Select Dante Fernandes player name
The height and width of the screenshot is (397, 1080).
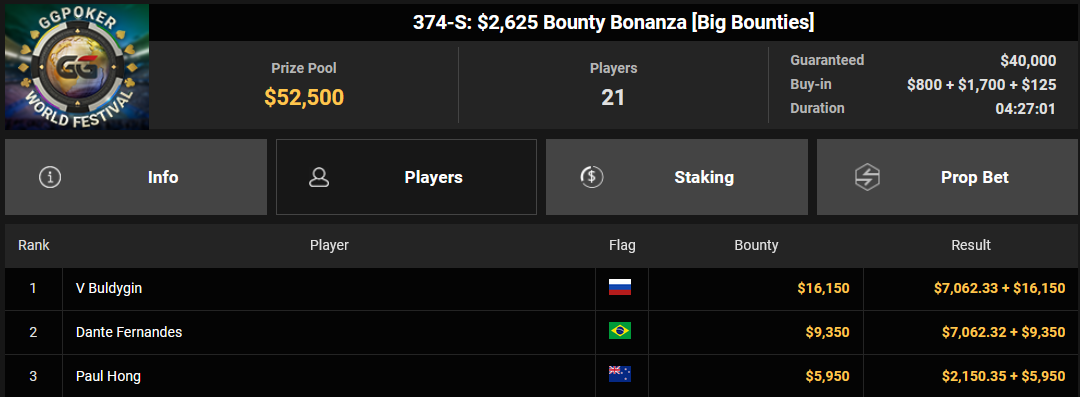pyautogui.click(x=129, y=332)
